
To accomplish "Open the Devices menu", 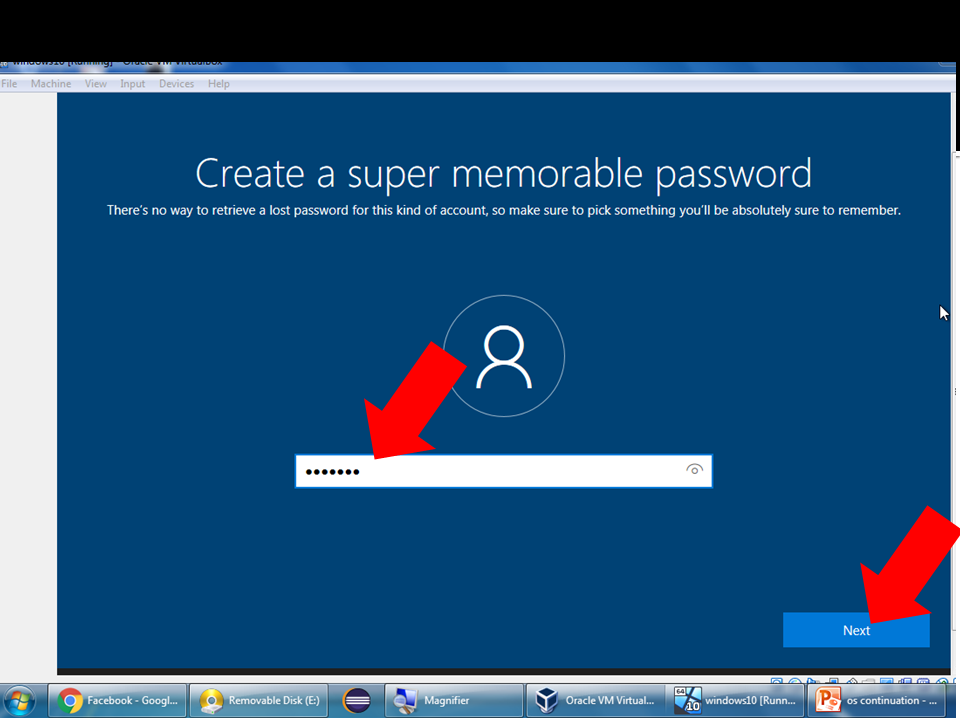I will [176, 83].
